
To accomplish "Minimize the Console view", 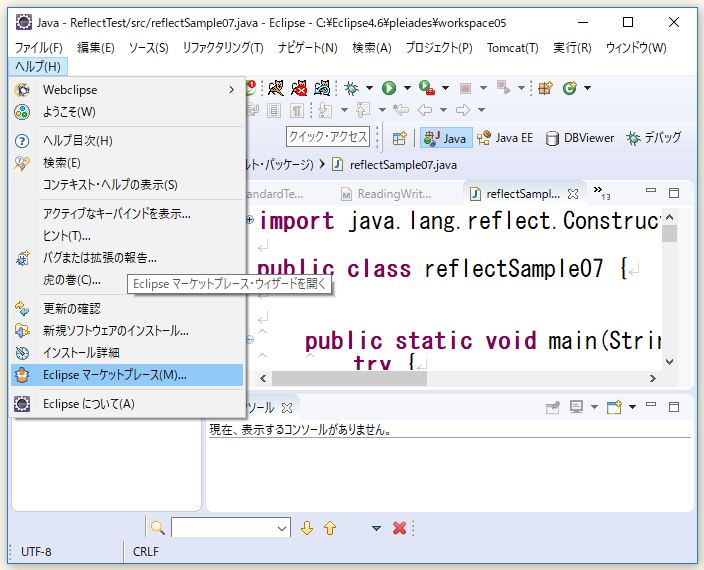I will pyautogui.click(x=651, y=405).
